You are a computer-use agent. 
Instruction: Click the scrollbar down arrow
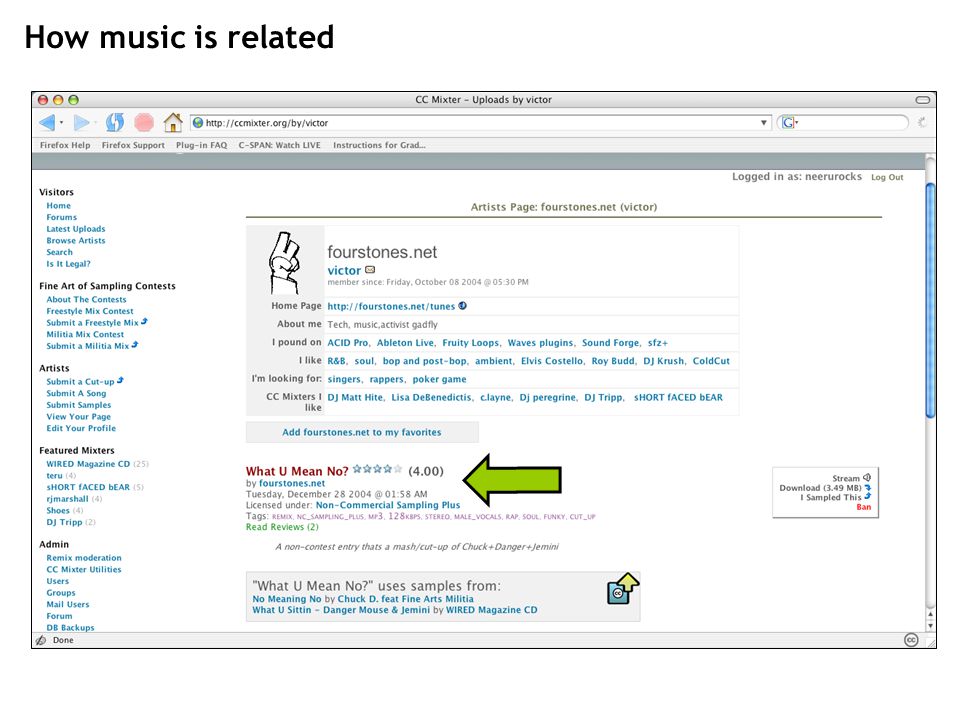(x=930, y=626)
